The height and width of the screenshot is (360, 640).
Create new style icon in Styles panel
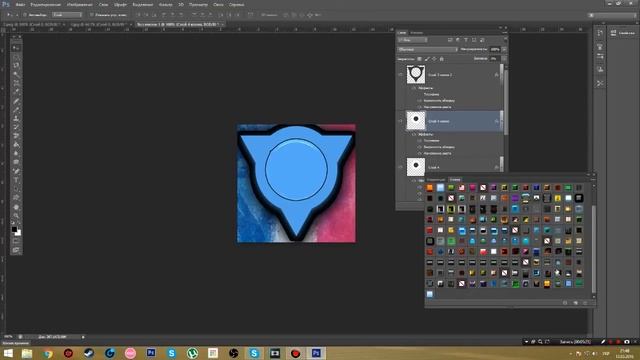(576, 303)
